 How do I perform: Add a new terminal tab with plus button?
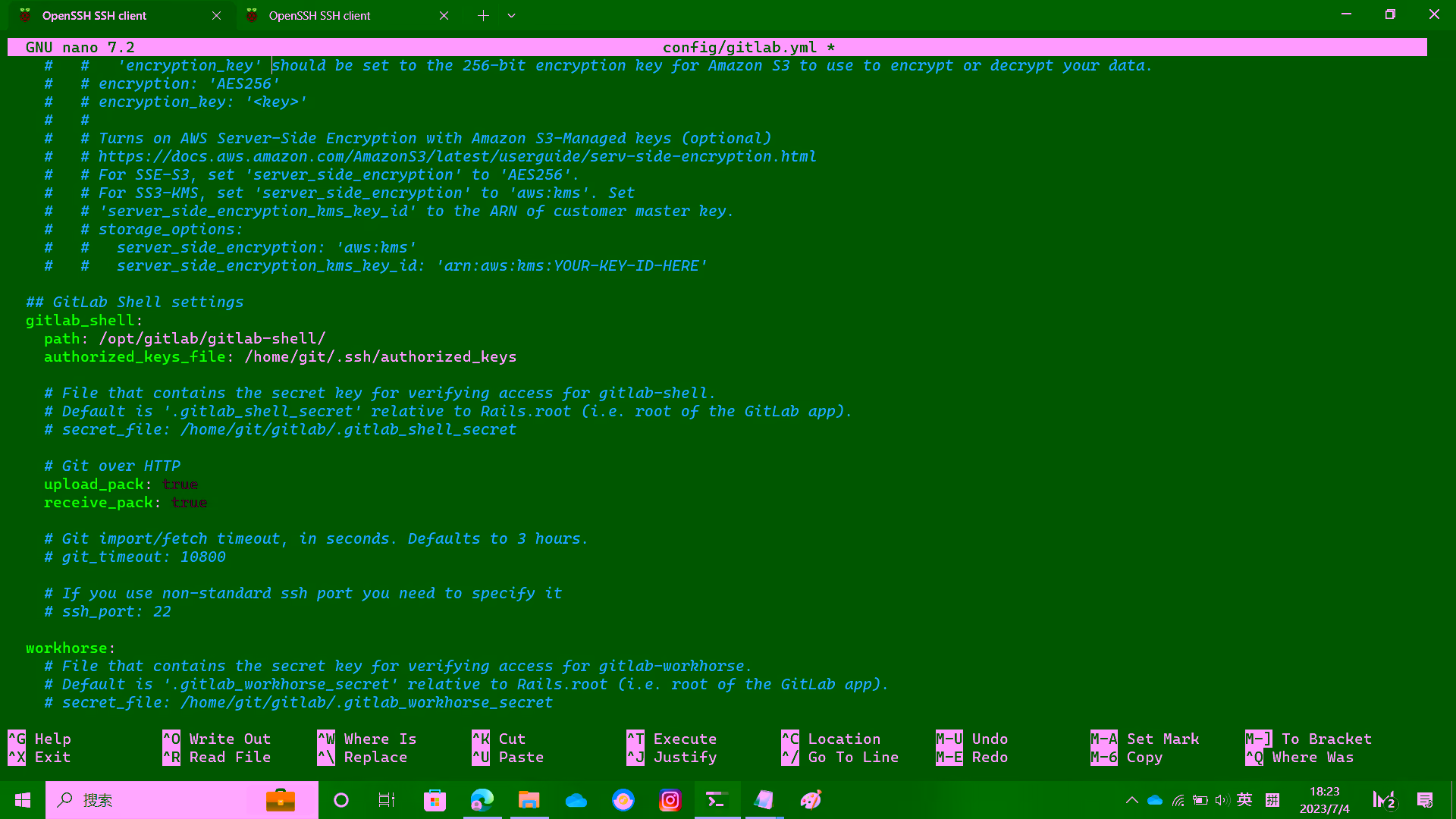pyautogui.click(x=483, y=15)
